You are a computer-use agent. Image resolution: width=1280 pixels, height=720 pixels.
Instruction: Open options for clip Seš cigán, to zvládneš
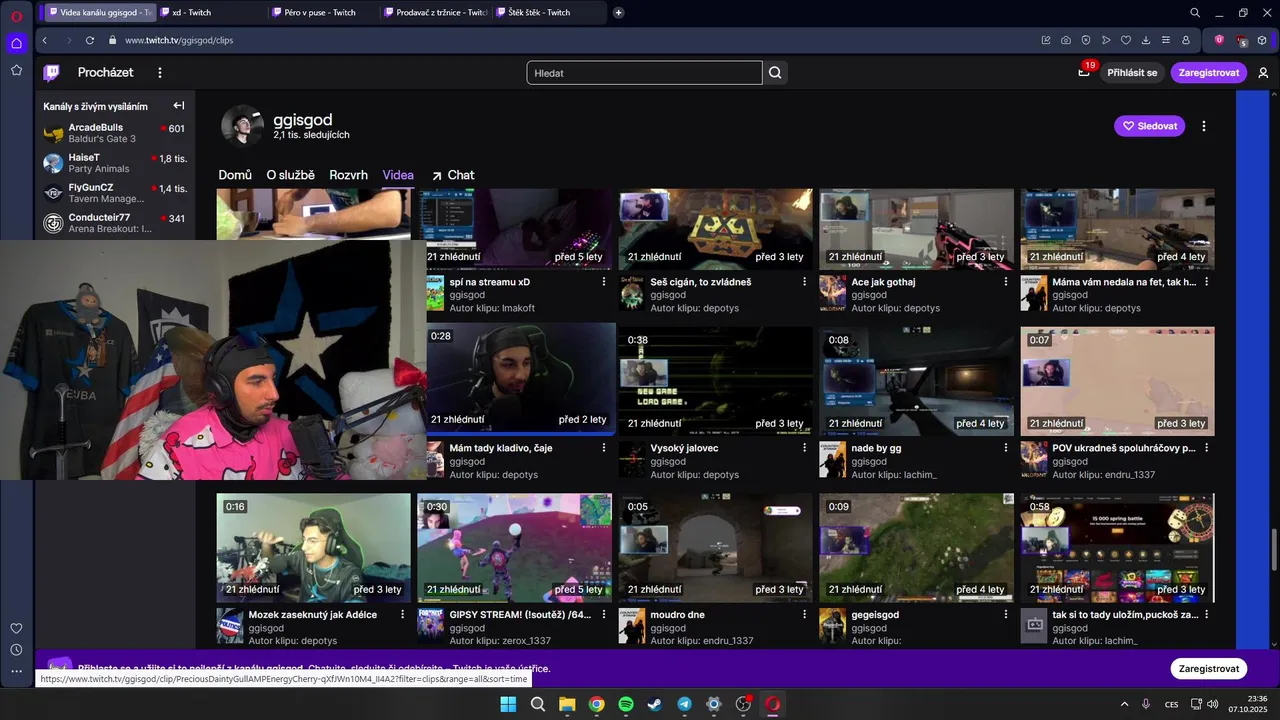click(805, 282)
